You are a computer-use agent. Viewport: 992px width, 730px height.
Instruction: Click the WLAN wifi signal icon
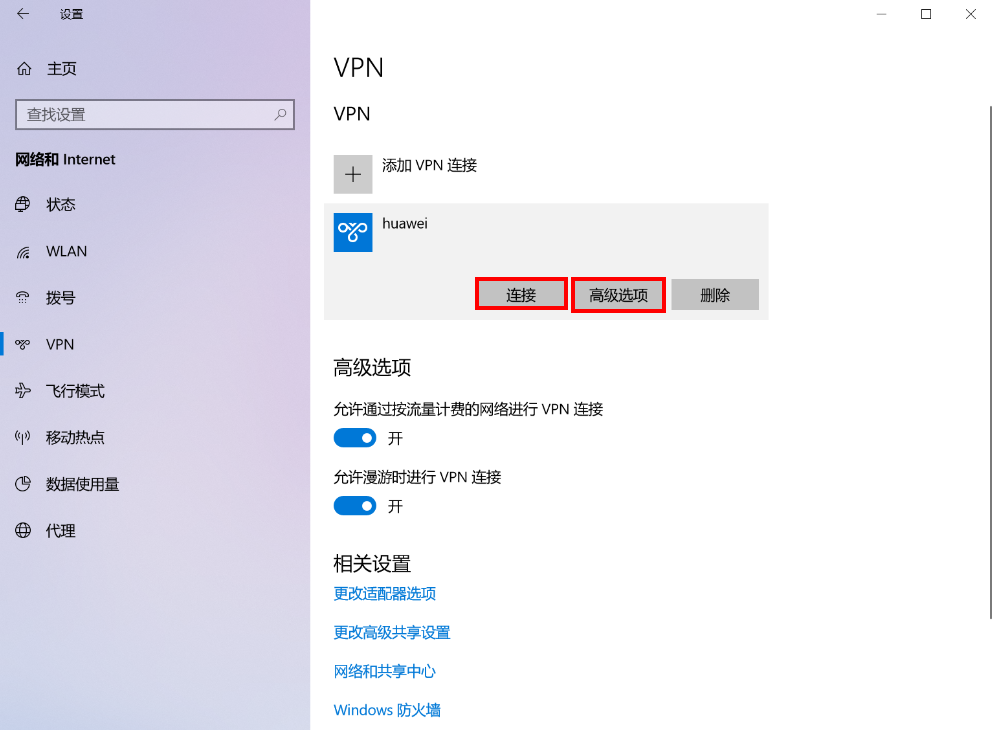[x=23, y=252]
